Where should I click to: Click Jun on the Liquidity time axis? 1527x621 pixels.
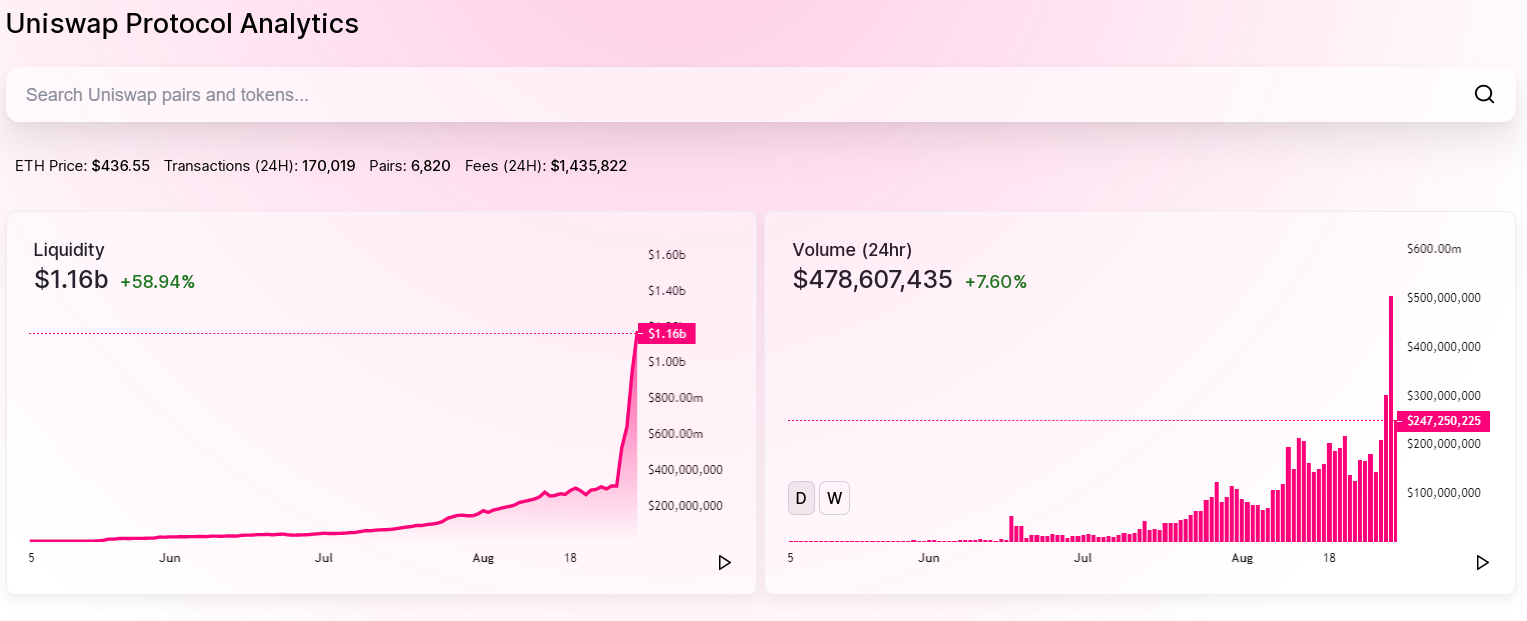click(x=170, y=558)
